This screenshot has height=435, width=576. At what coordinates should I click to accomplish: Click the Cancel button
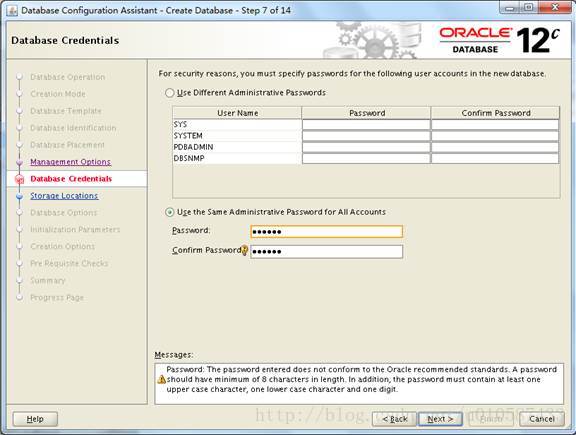(542, 419)
